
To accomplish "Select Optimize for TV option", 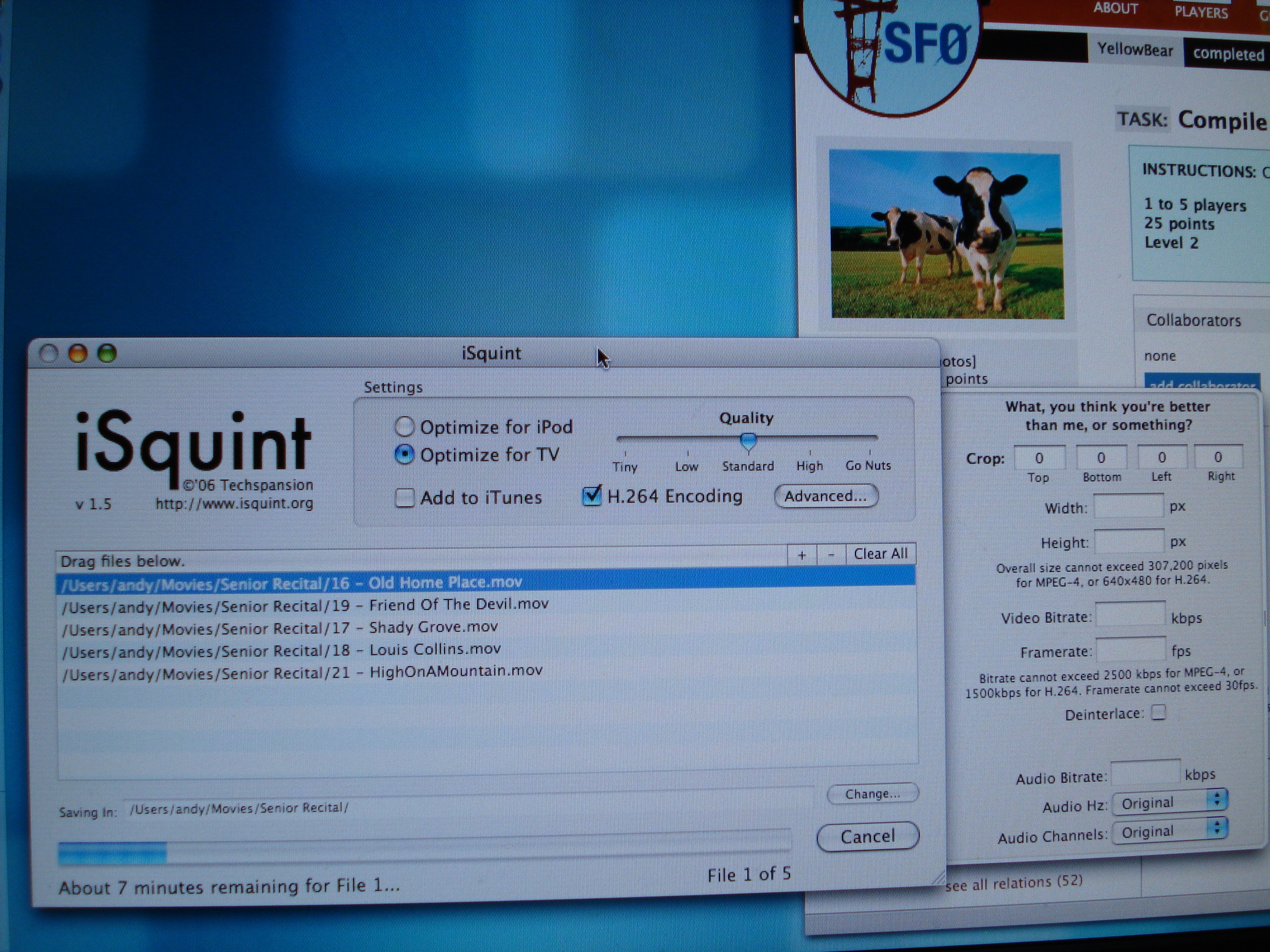I will click(x=405, y=455).
